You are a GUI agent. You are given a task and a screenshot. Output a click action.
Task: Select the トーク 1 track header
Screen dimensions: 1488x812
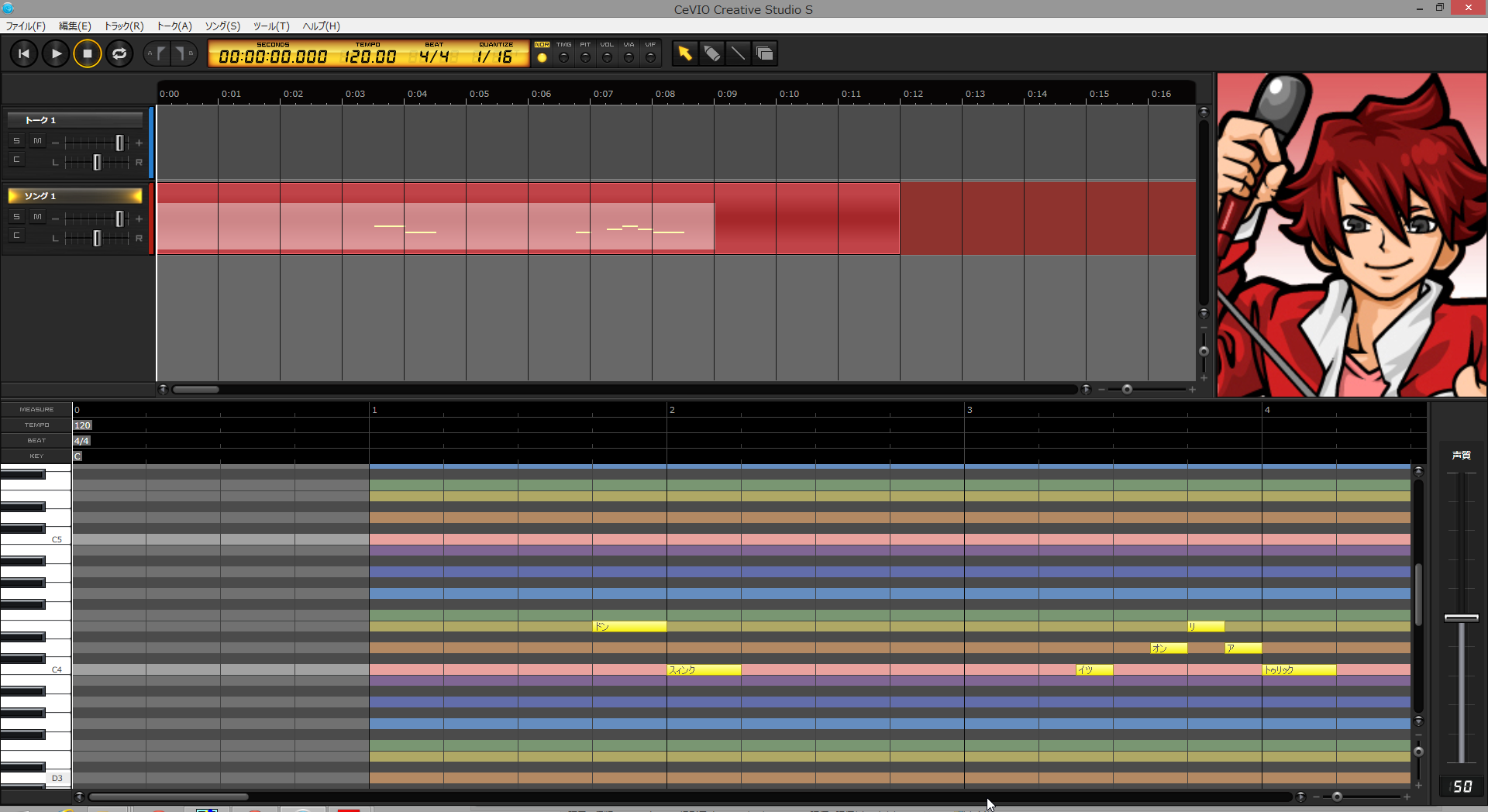tap(75, 120)
